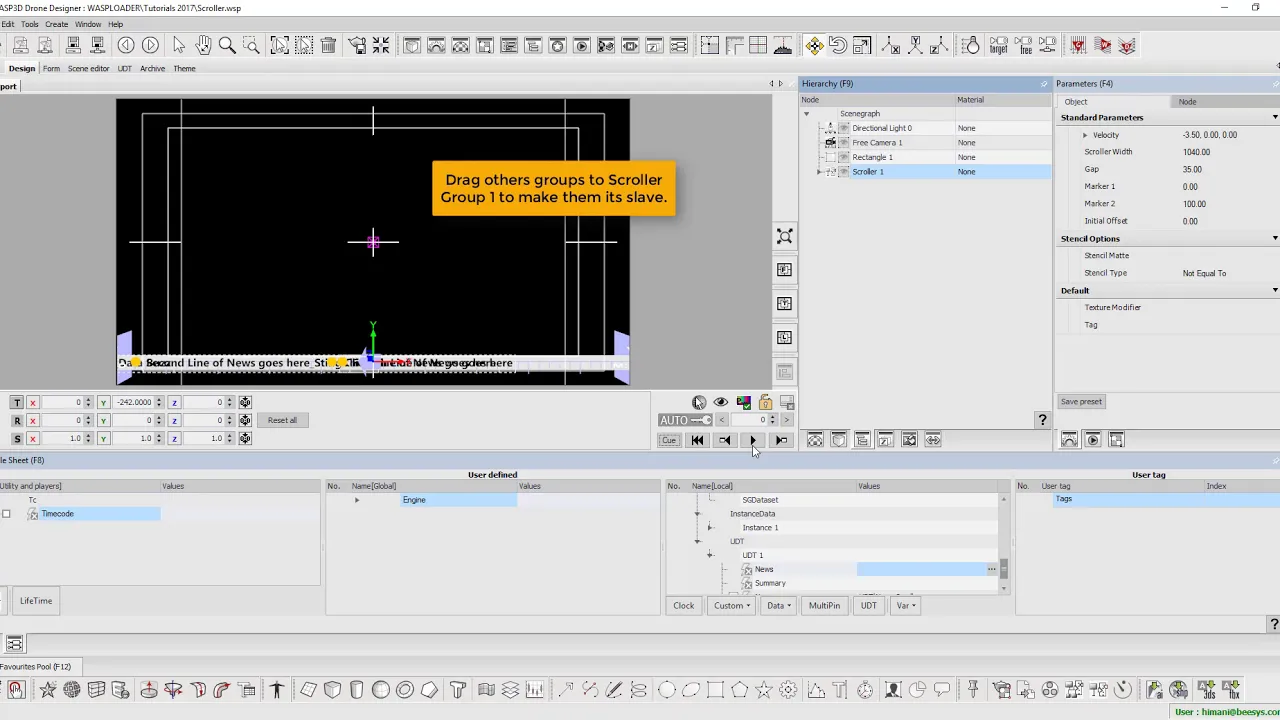Click the previous circle arrow toolbar icon

coord(126,45)
